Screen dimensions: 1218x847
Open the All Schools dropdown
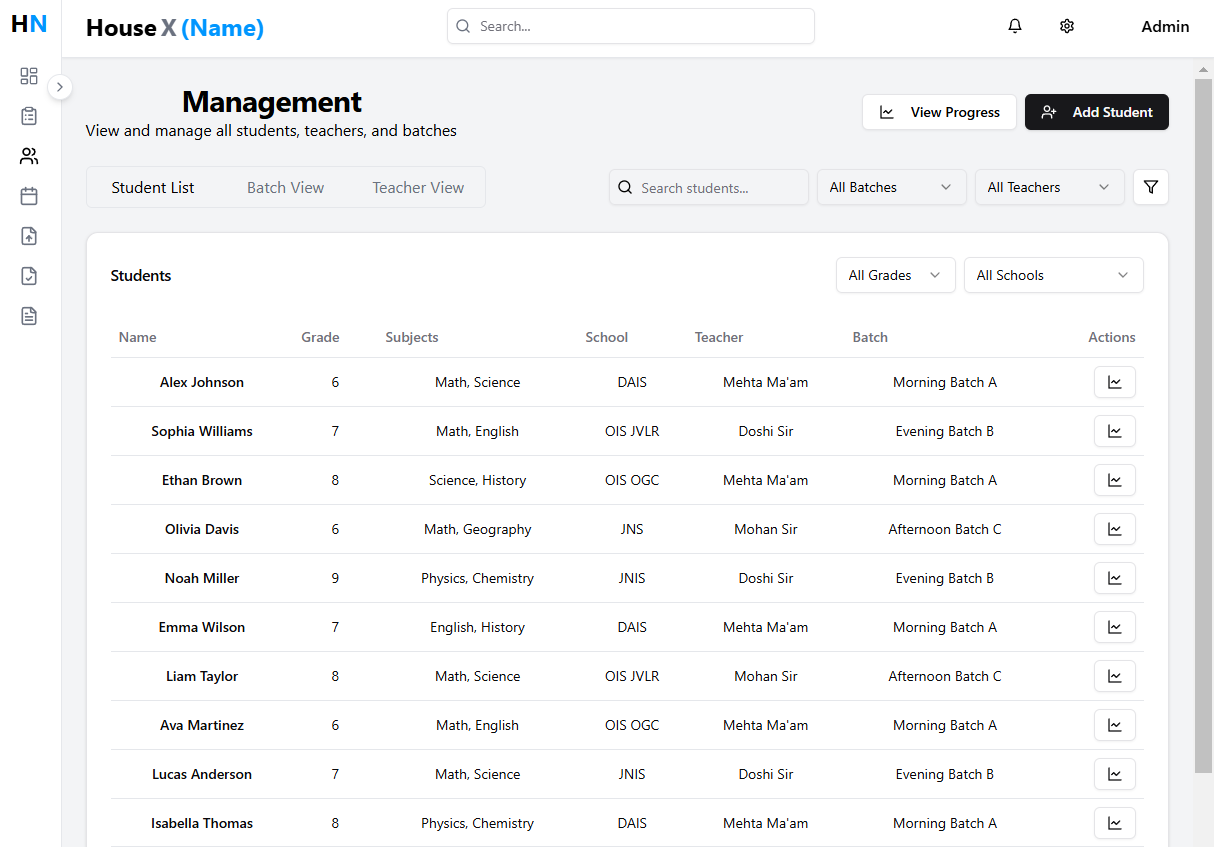click(1053, 274)
